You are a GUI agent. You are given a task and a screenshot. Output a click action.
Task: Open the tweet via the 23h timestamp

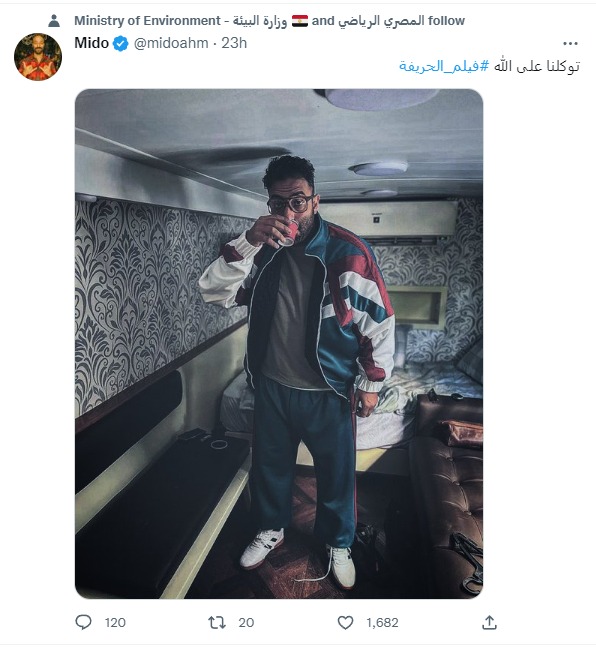pos(234,43)
